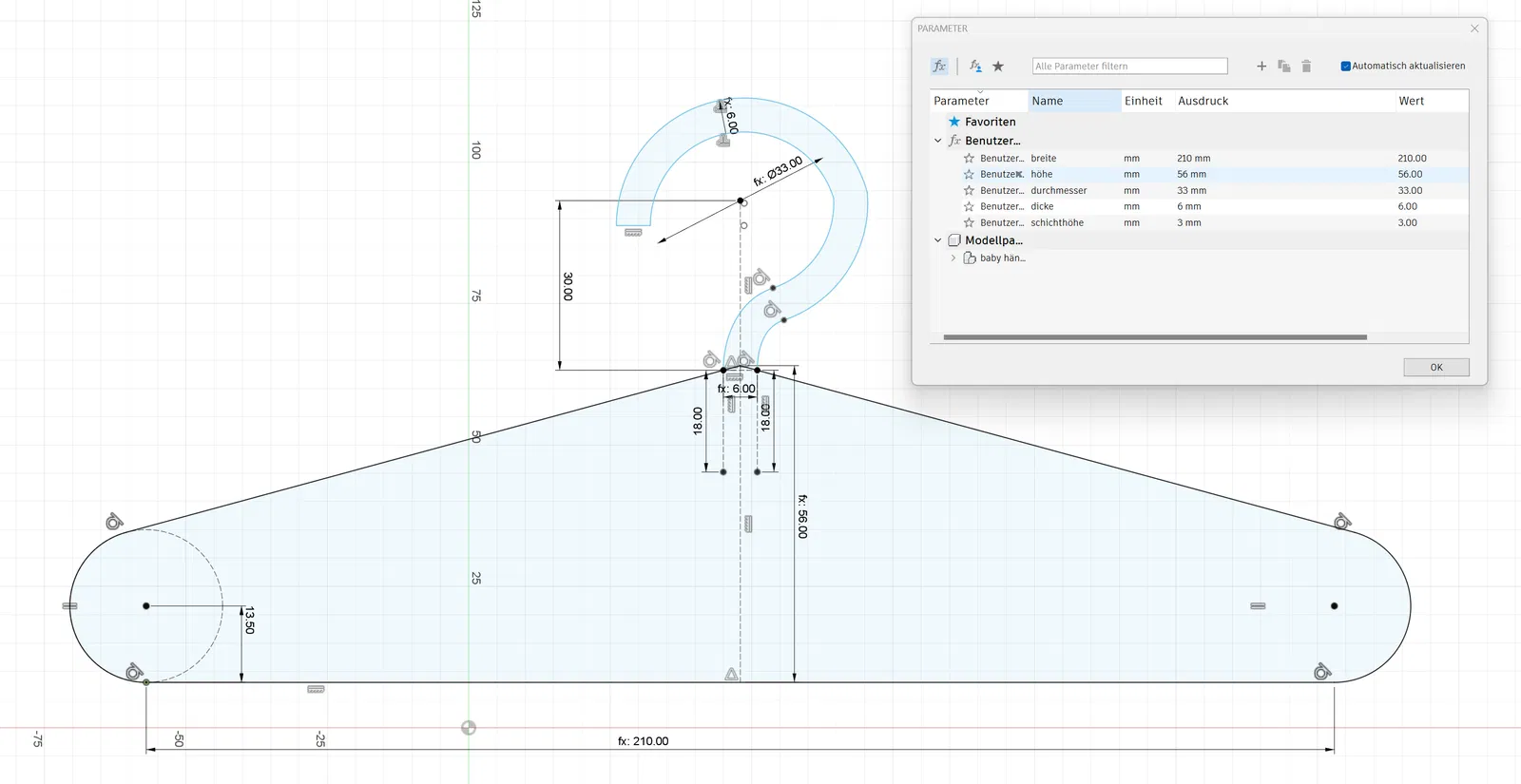Image resolution: width=1521 pixels, height=784 pixels.
Task: Toggle favorite star for the breite parameter
Action: tap(969, 159)
